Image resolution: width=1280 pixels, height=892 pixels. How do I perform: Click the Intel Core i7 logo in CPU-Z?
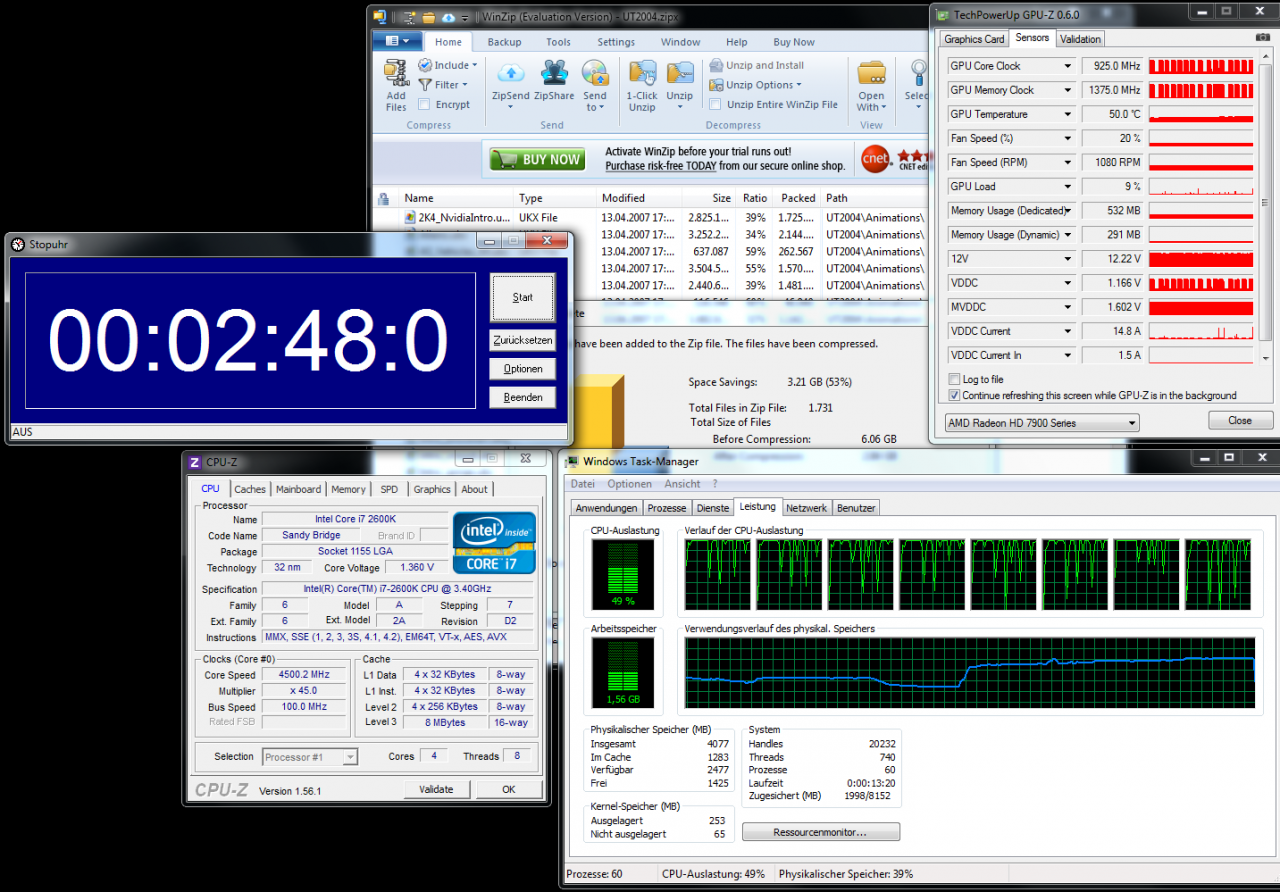point(494,543)
